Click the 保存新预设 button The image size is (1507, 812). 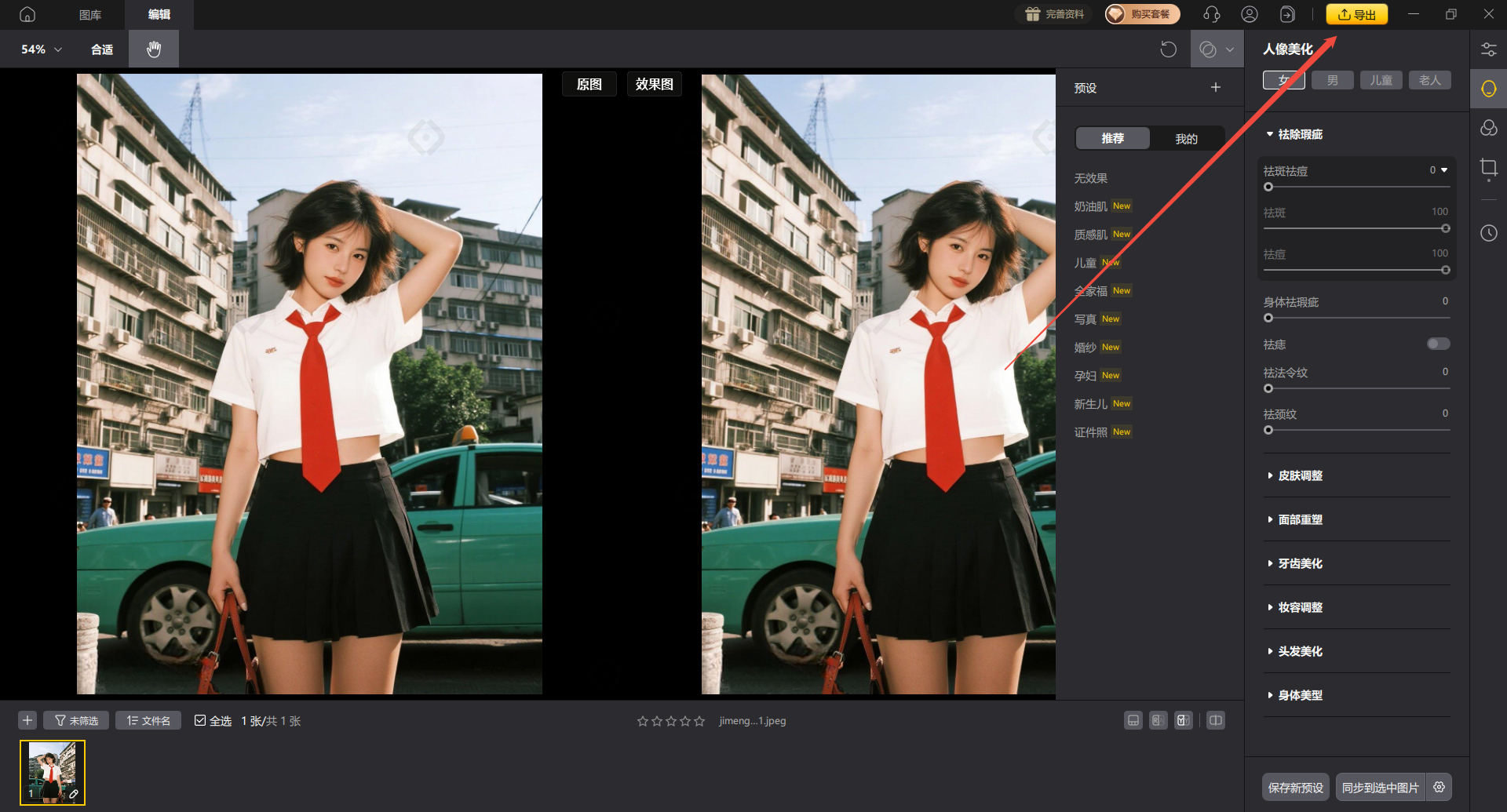click(1295, 787)
